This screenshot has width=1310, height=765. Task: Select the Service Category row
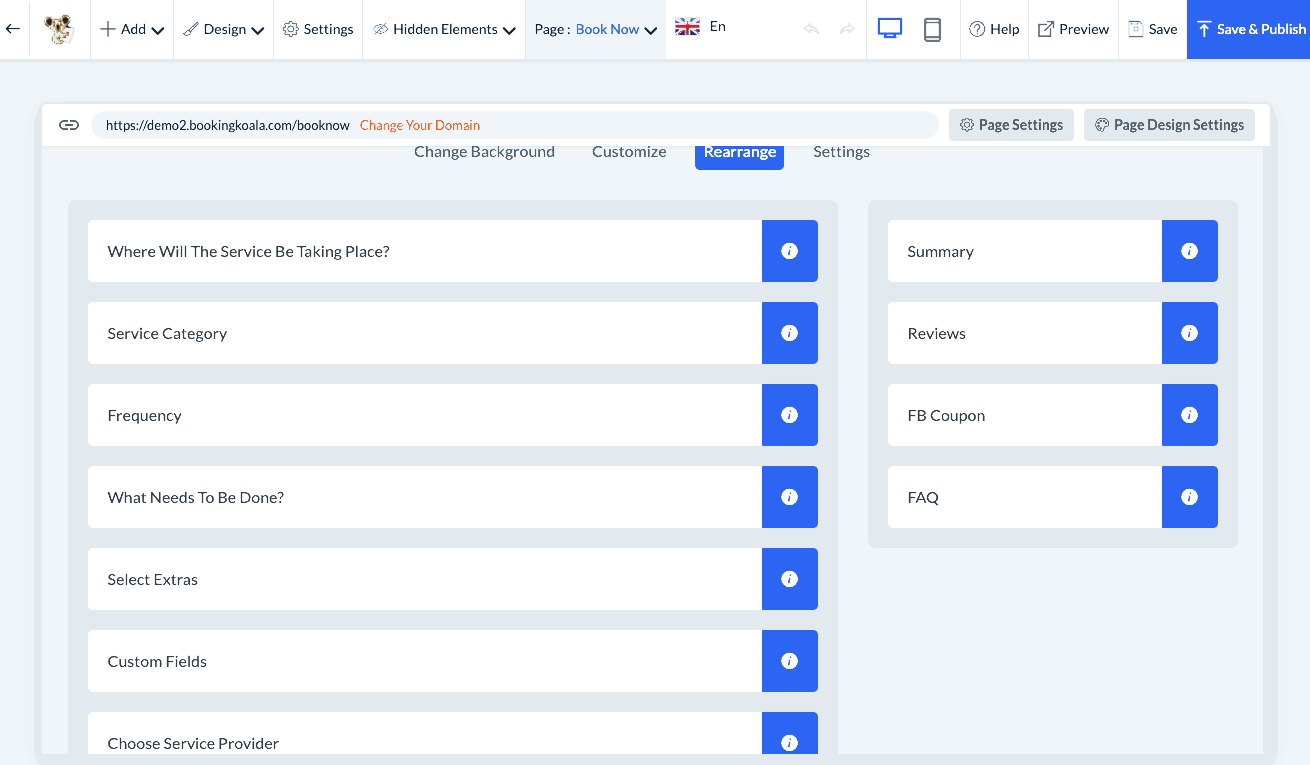[453, 333]
